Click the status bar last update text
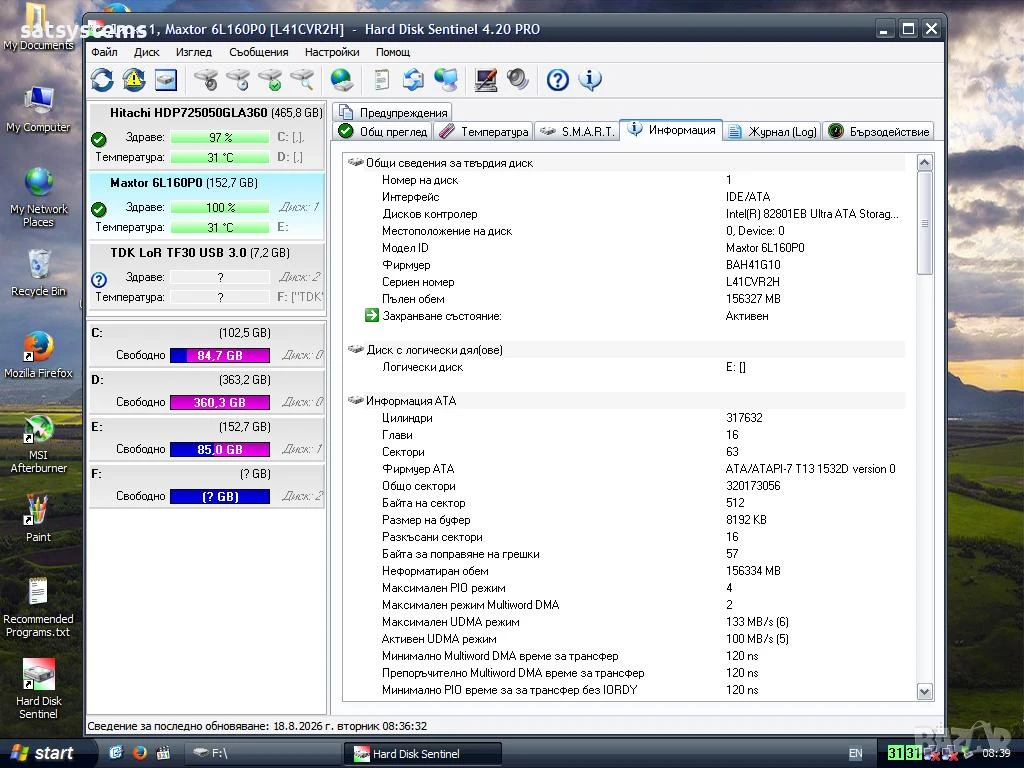 pos(257,726)
